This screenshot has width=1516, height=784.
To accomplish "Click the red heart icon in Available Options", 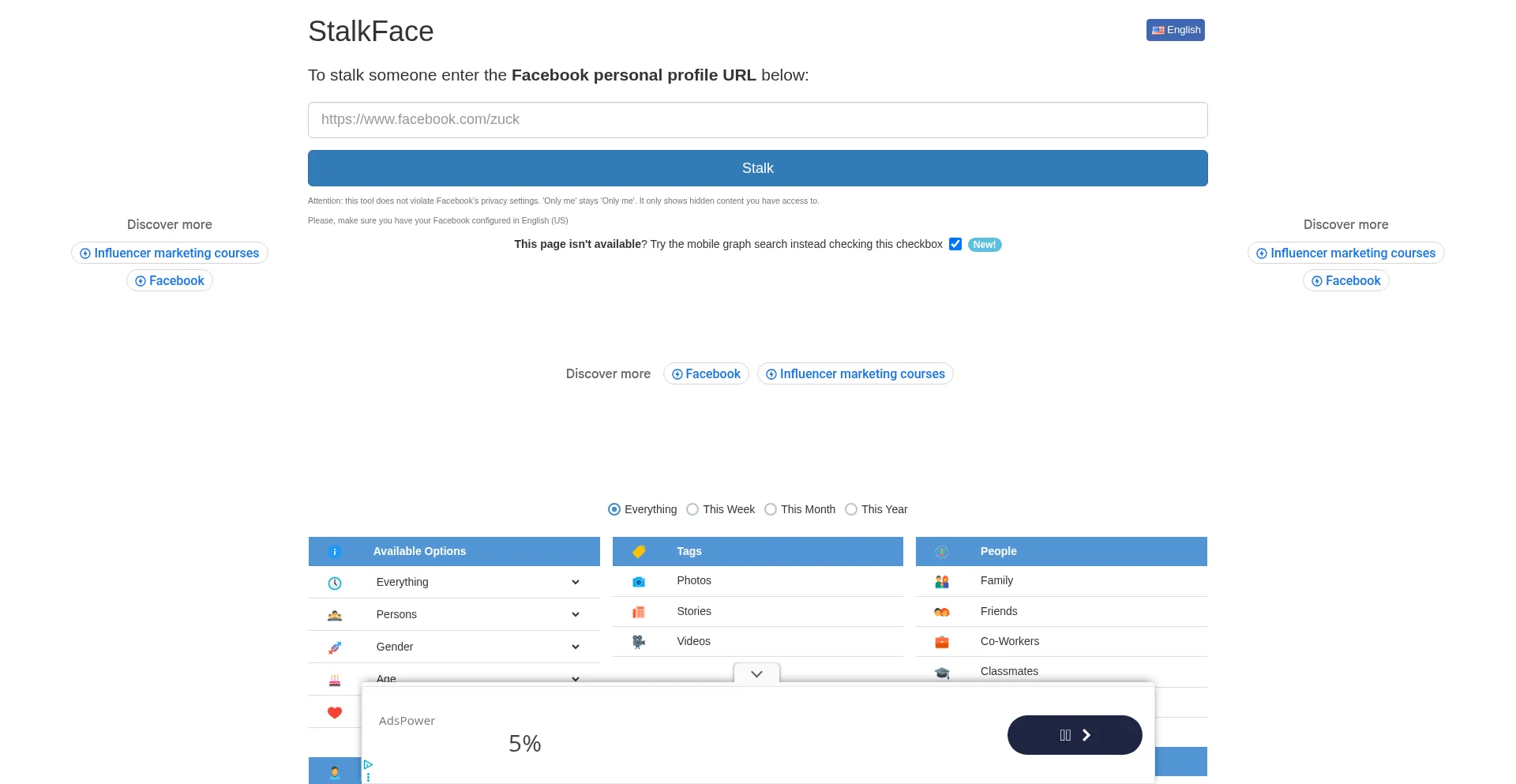I will 334,712.
